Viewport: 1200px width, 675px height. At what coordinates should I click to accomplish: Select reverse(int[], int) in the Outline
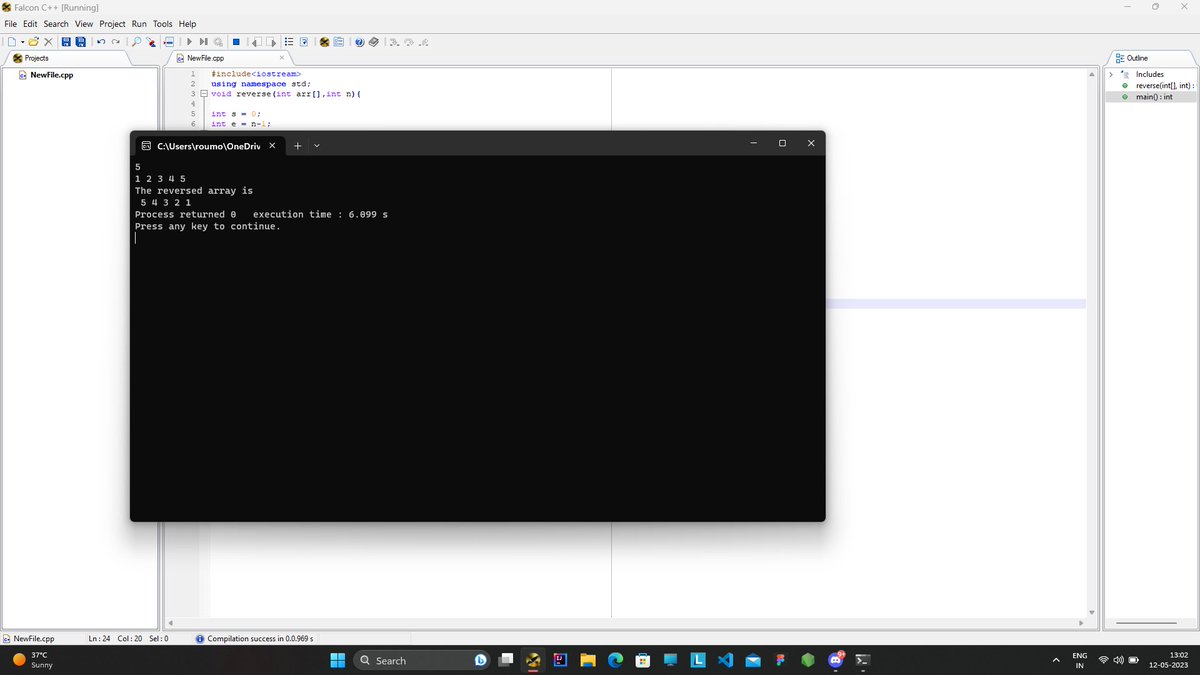1165,85
